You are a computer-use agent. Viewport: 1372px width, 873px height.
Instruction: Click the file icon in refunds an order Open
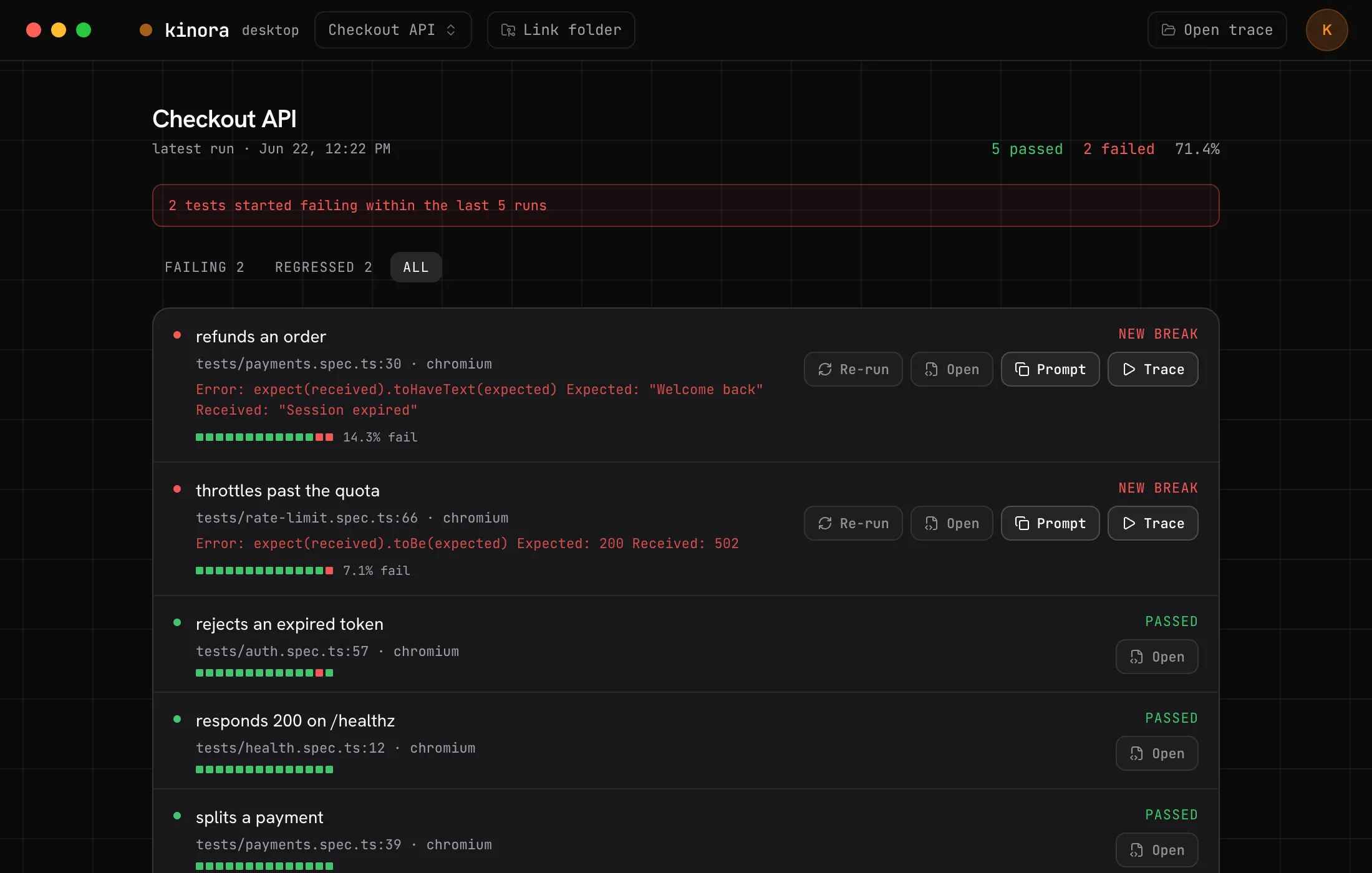[x=931, y=369]
